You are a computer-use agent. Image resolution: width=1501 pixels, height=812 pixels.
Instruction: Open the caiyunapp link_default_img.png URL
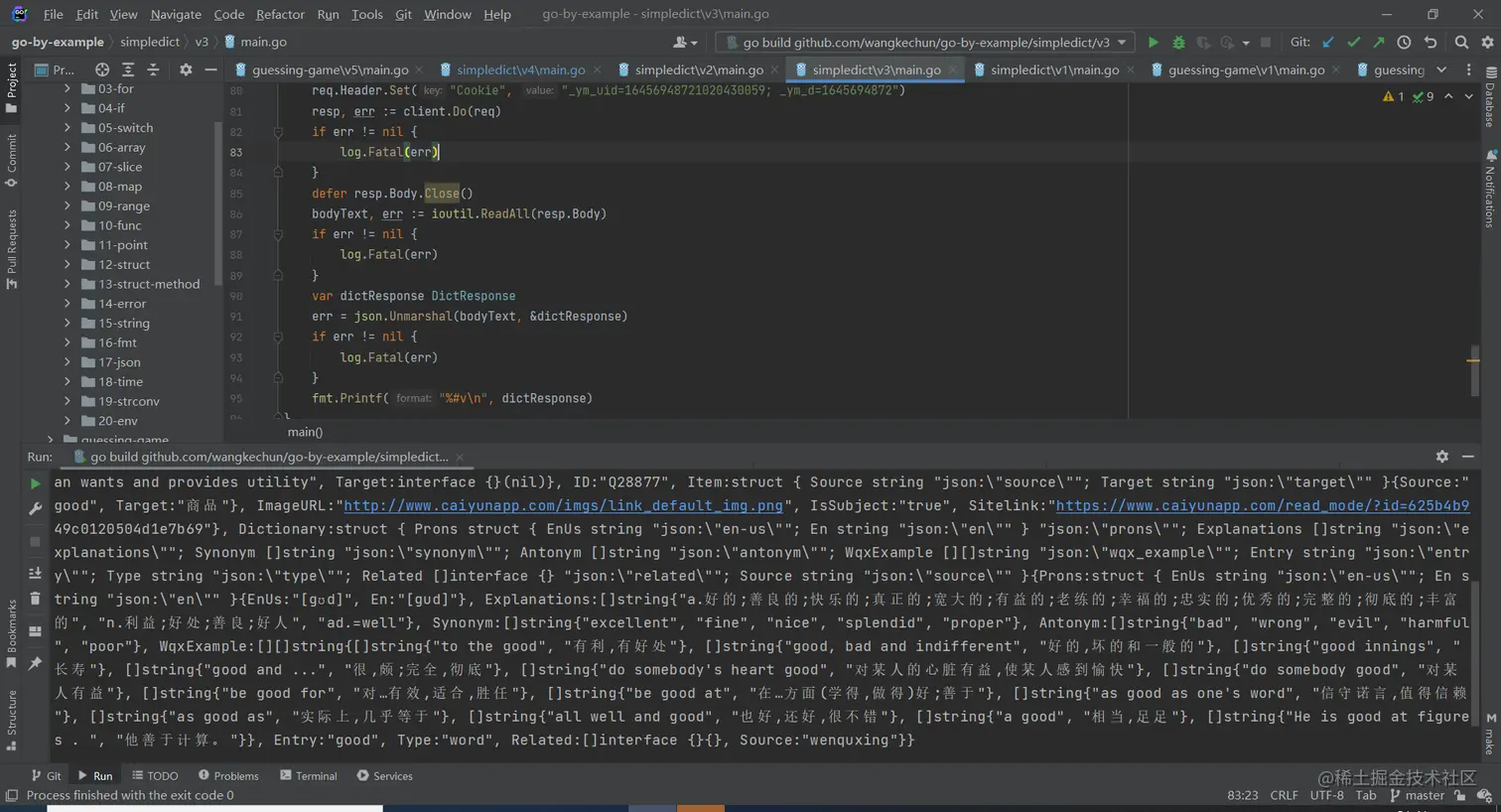coord(563,505)
